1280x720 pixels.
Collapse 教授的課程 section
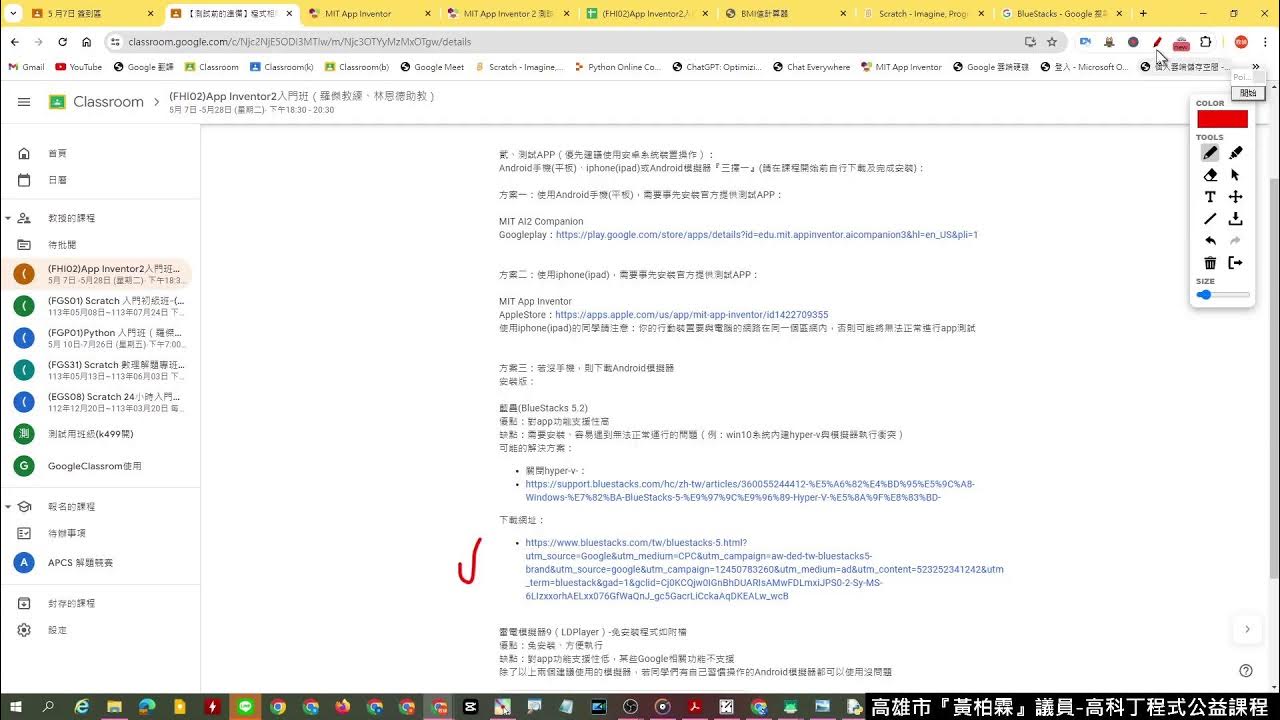[x=8, y=218]
